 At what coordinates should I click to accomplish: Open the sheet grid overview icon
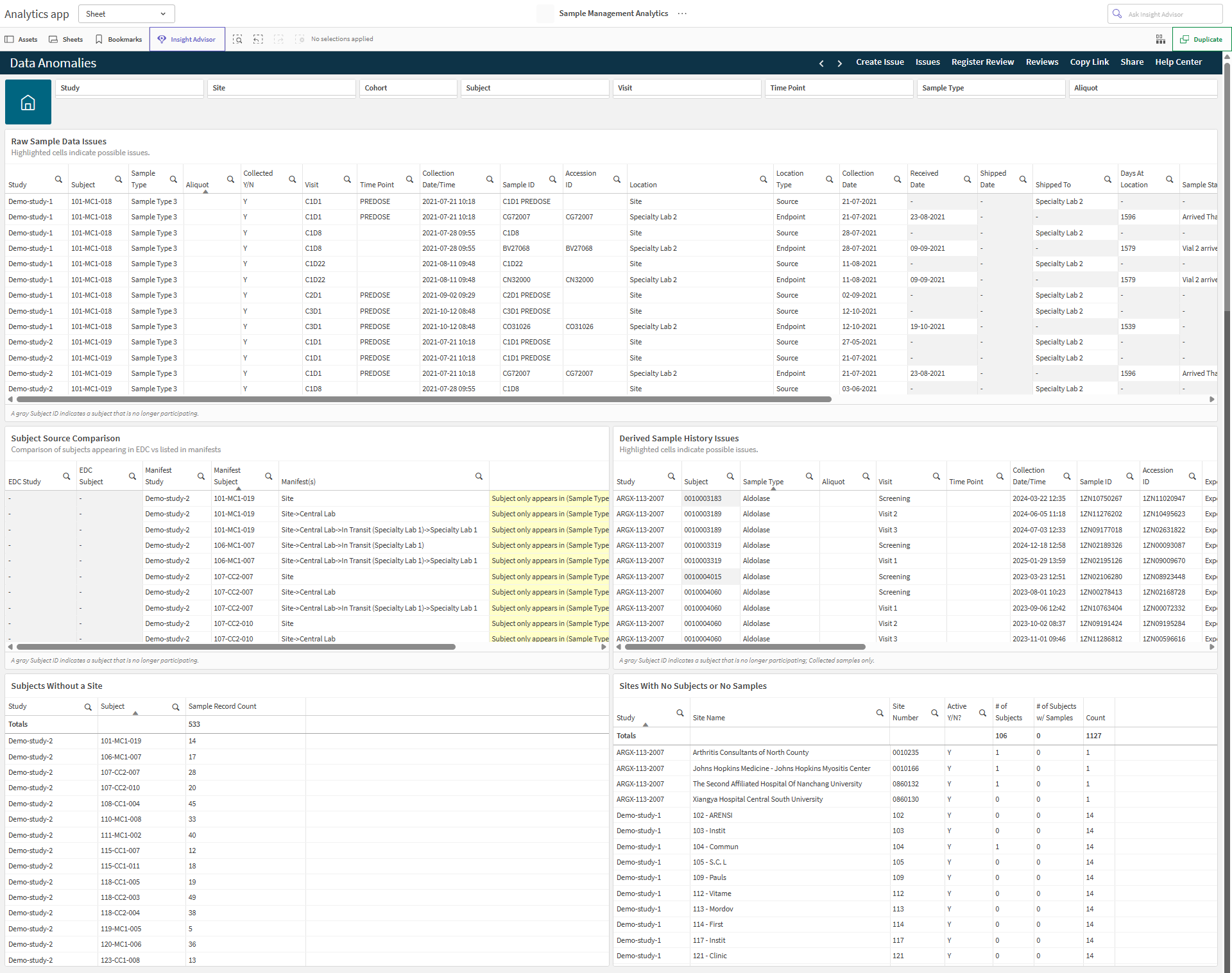click(1161, 39)
